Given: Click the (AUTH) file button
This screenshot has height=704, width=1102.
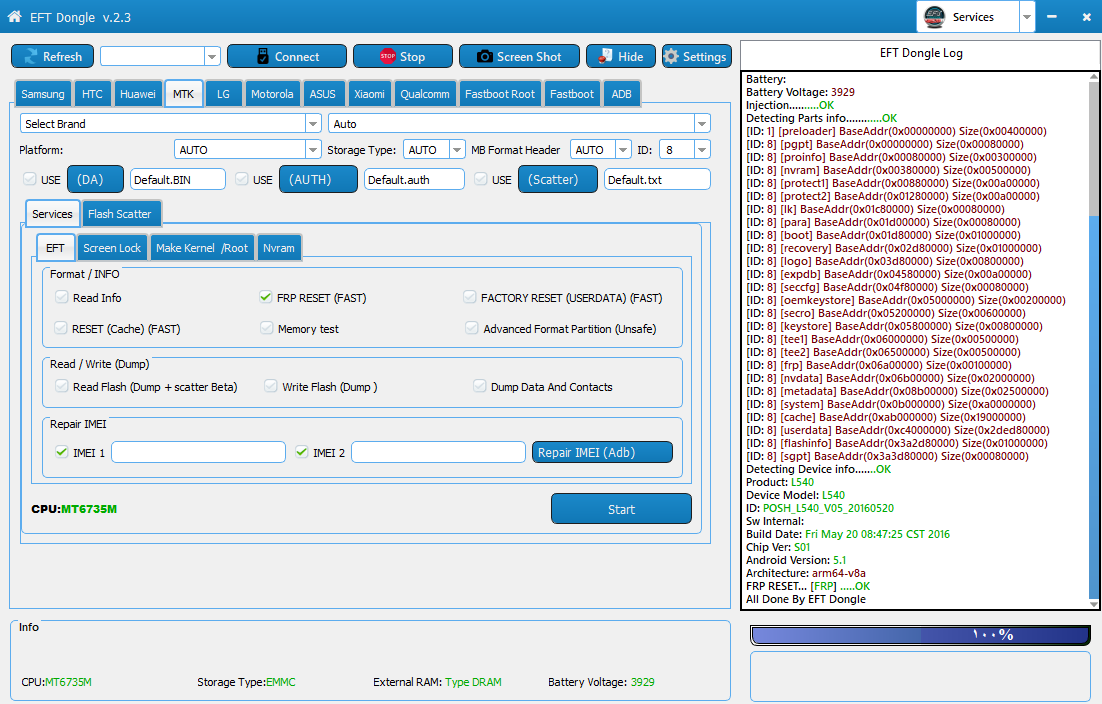Looking at the screenshot, I should coord(318,179).
